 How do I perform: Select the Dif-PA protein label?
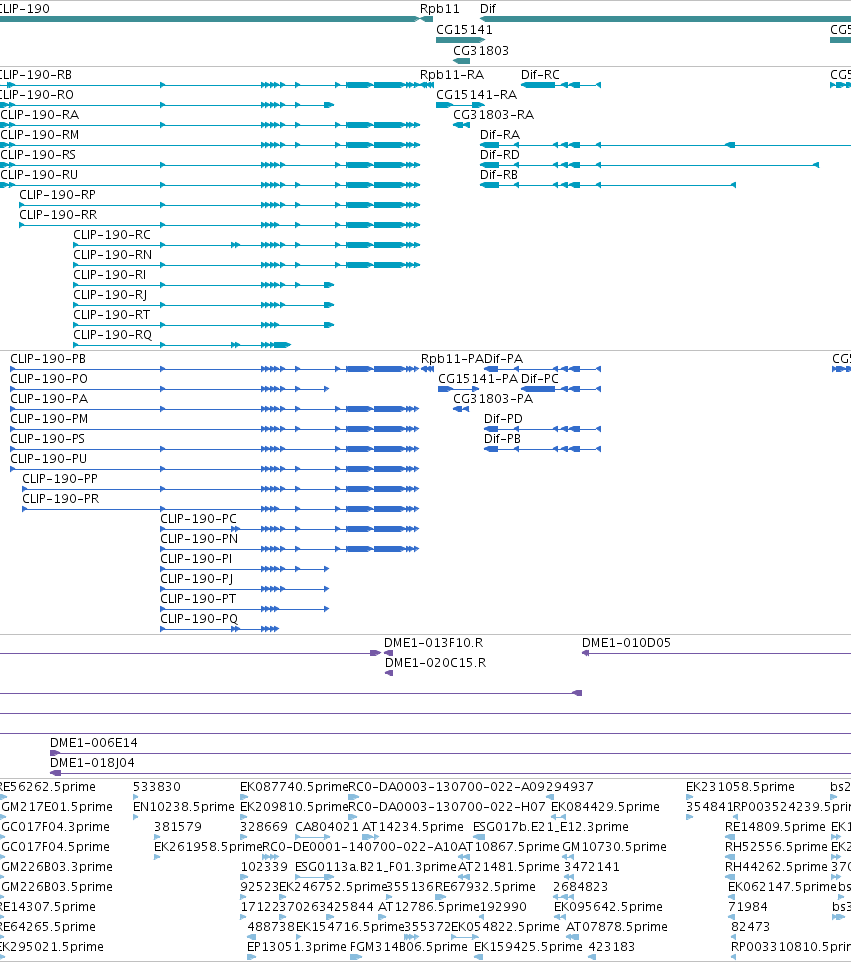pos(504,358)
